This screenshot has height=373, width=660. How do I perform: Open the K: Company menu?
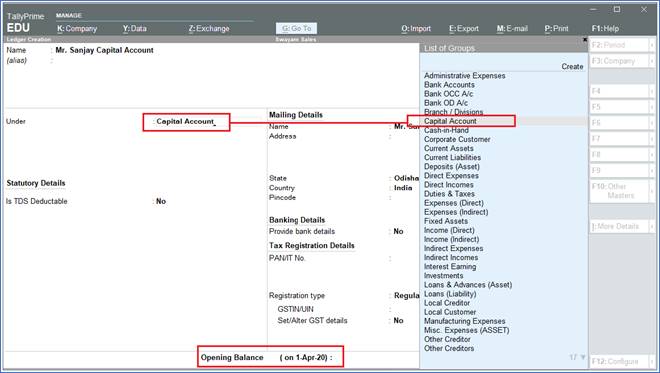77,29
